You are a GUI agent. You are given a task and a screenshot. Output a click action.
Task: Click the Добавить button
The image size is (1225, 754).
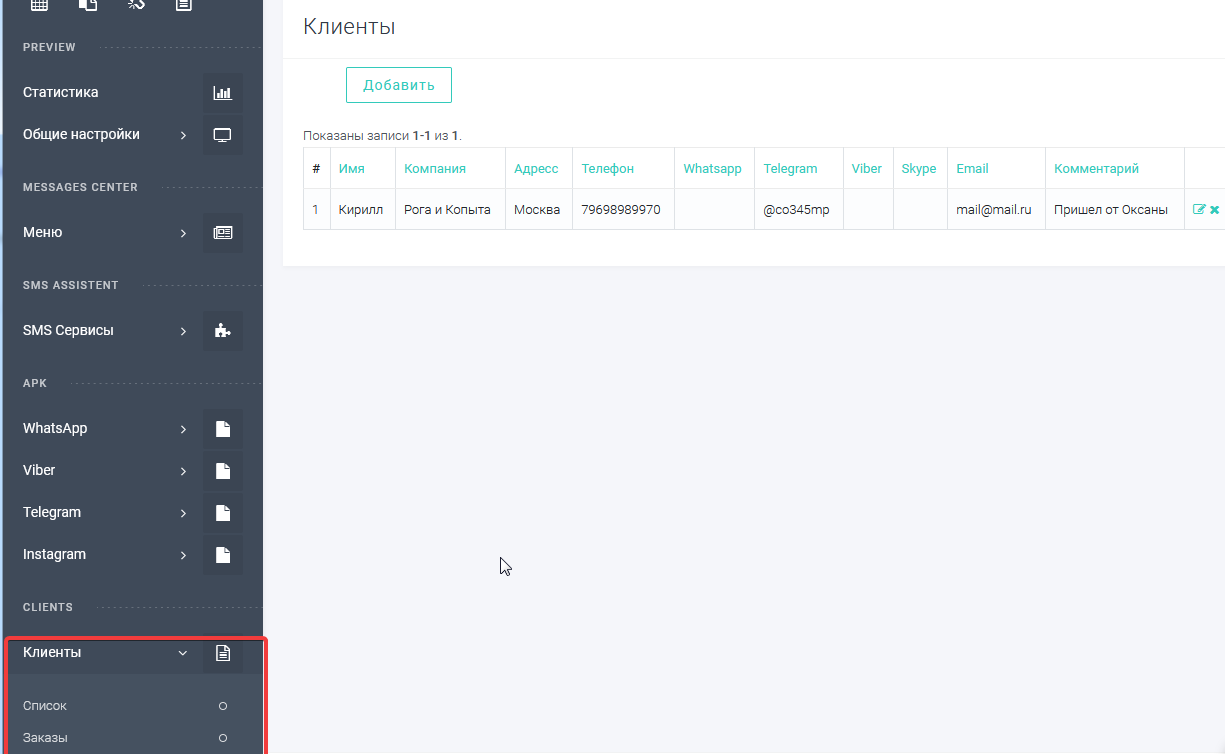point(399,85)
